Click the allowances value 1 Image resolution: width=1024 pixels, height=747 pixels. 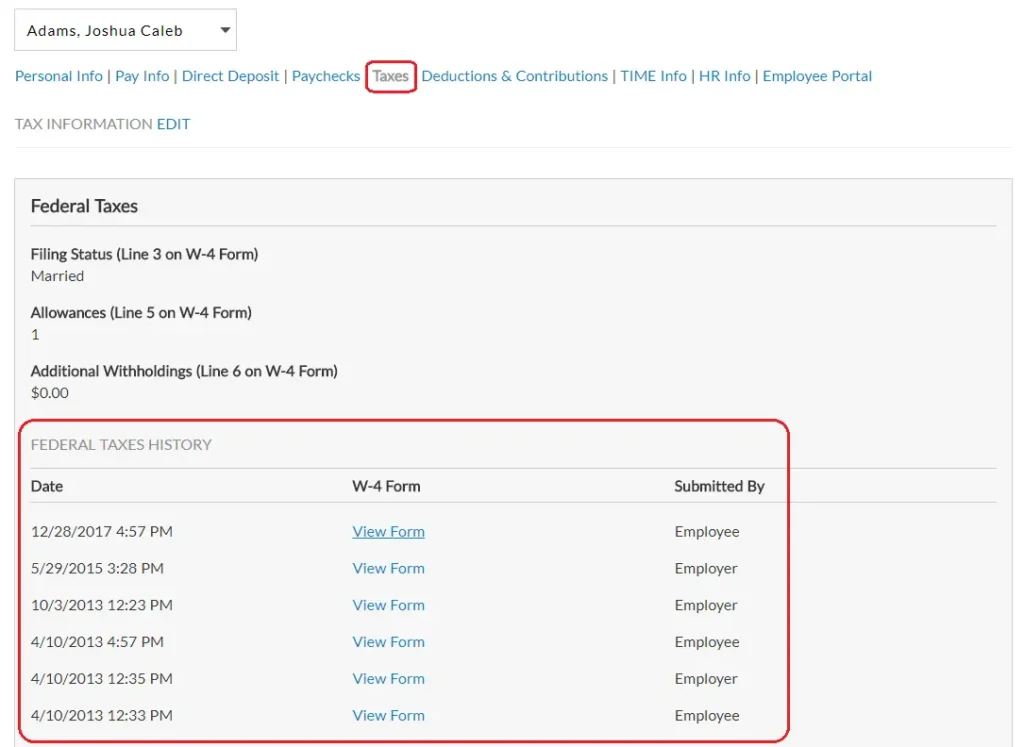[35, 335]
